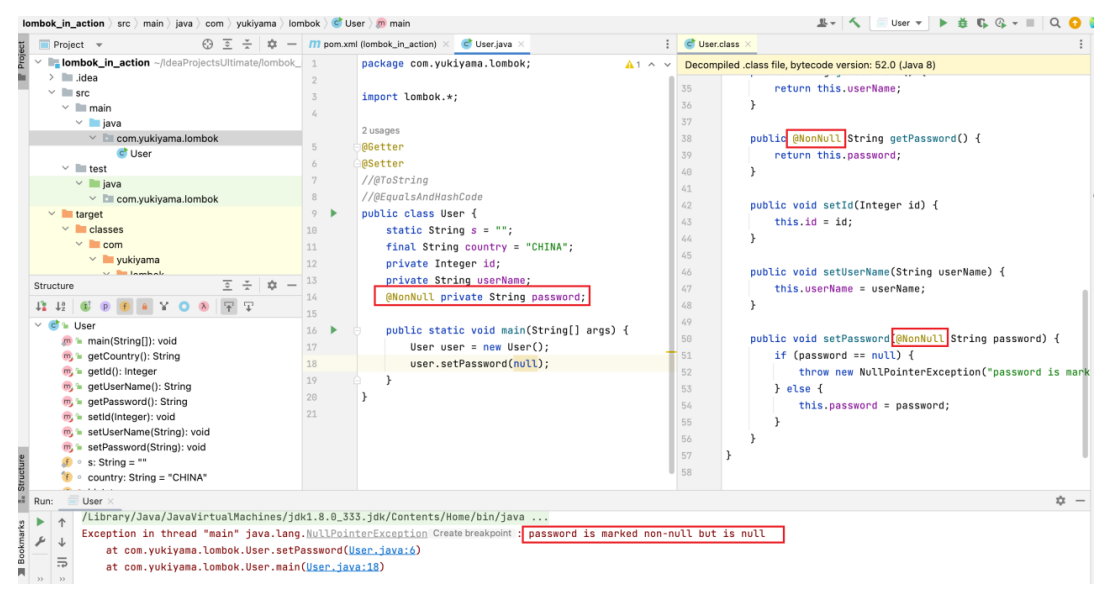
Task: Click the run gutter arrow beside main method
Action: coord(334,329)
